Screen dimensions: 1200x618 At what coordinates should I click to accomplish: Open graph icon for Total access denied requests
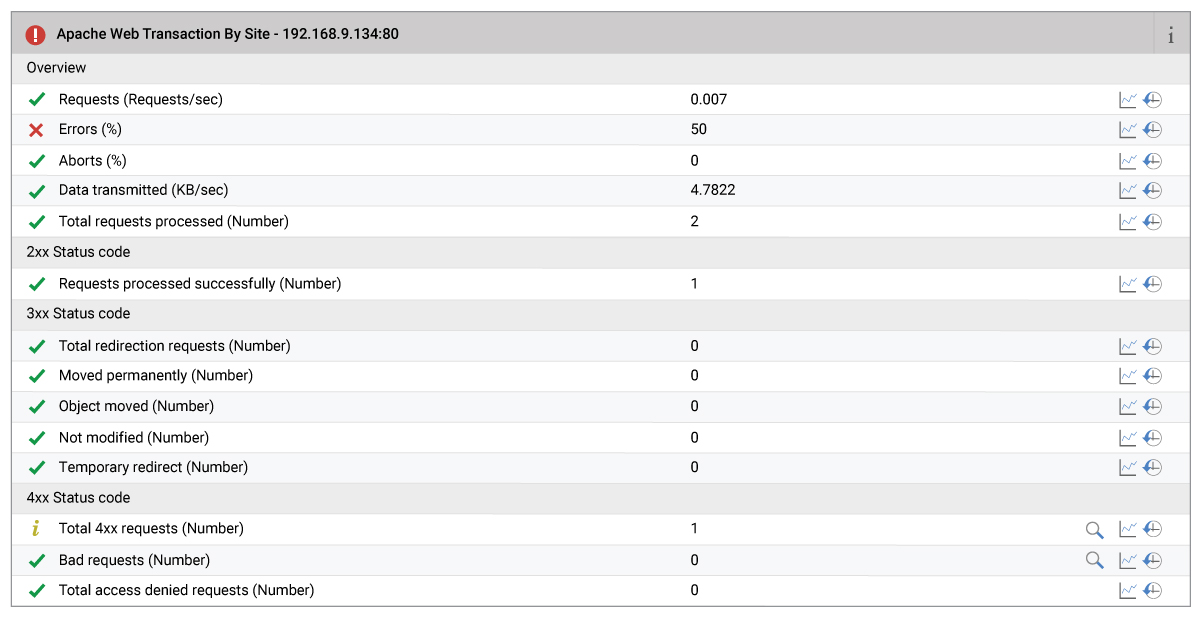[x=1128, y=590]
